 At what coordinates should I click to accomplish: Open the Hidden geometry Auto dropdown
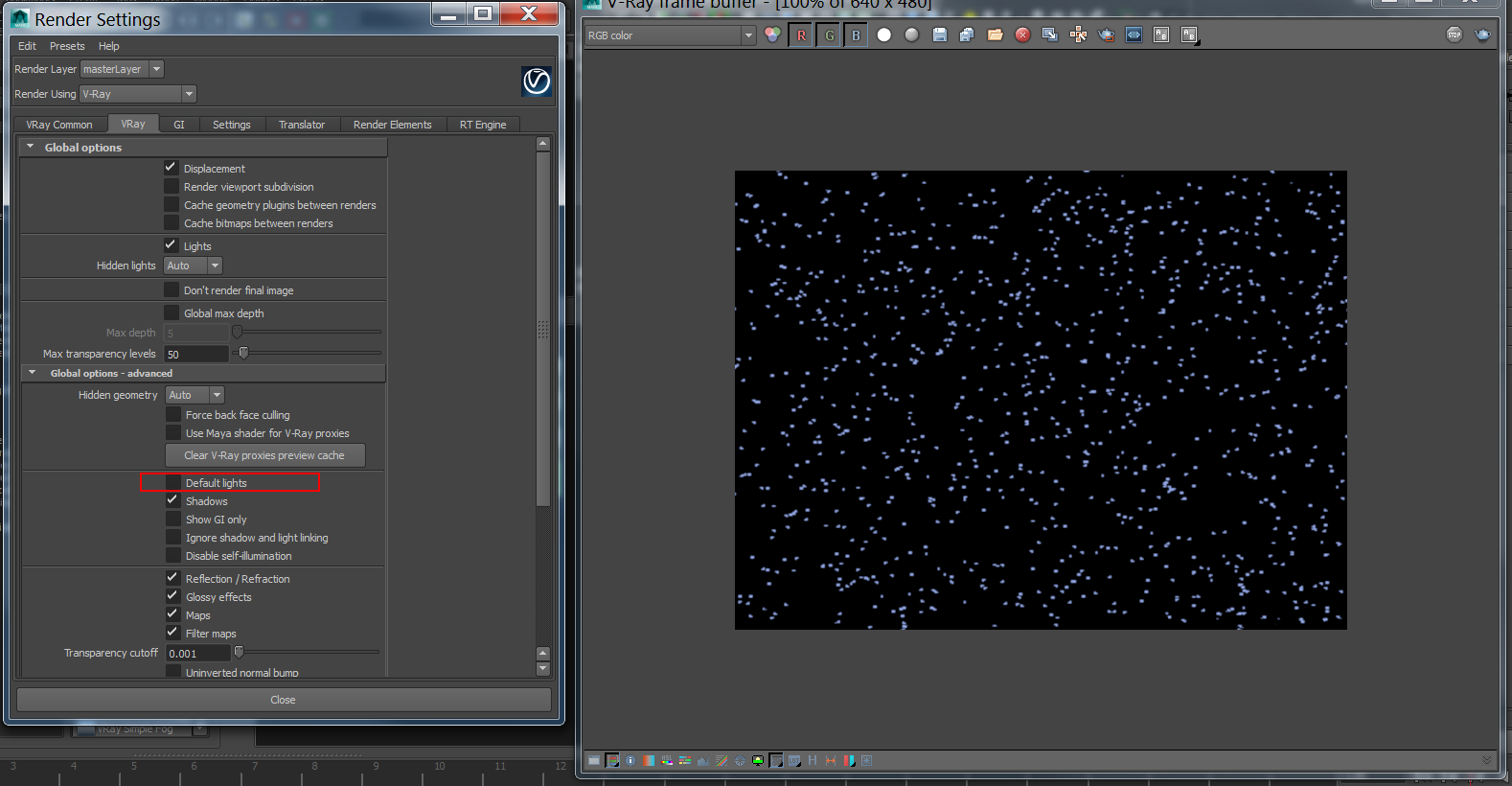195,395
